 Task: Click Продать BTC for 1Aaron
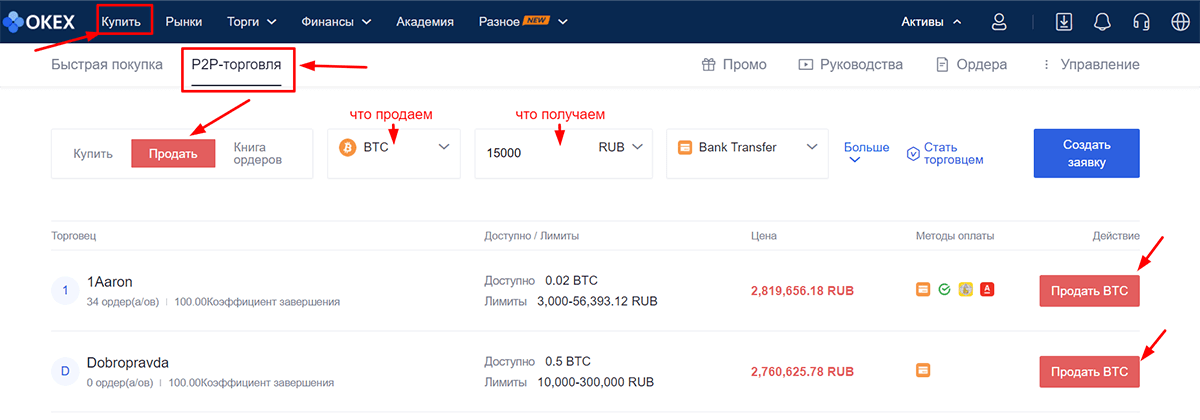pos(1089,290)
